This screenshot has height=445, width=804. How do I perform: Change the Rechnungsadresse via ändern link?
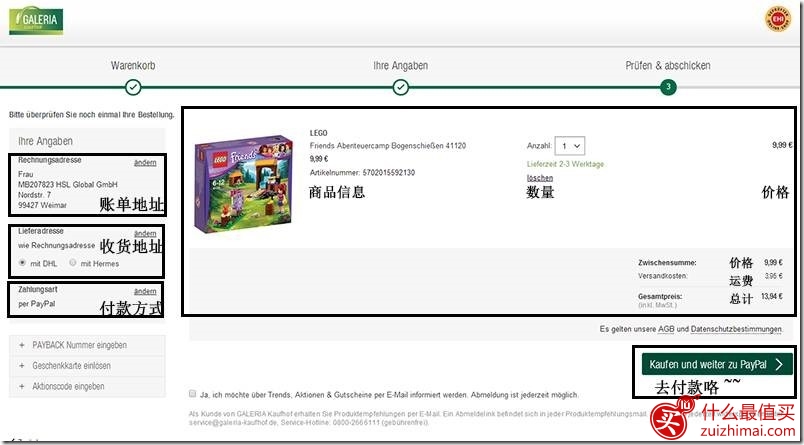(145, 163)
